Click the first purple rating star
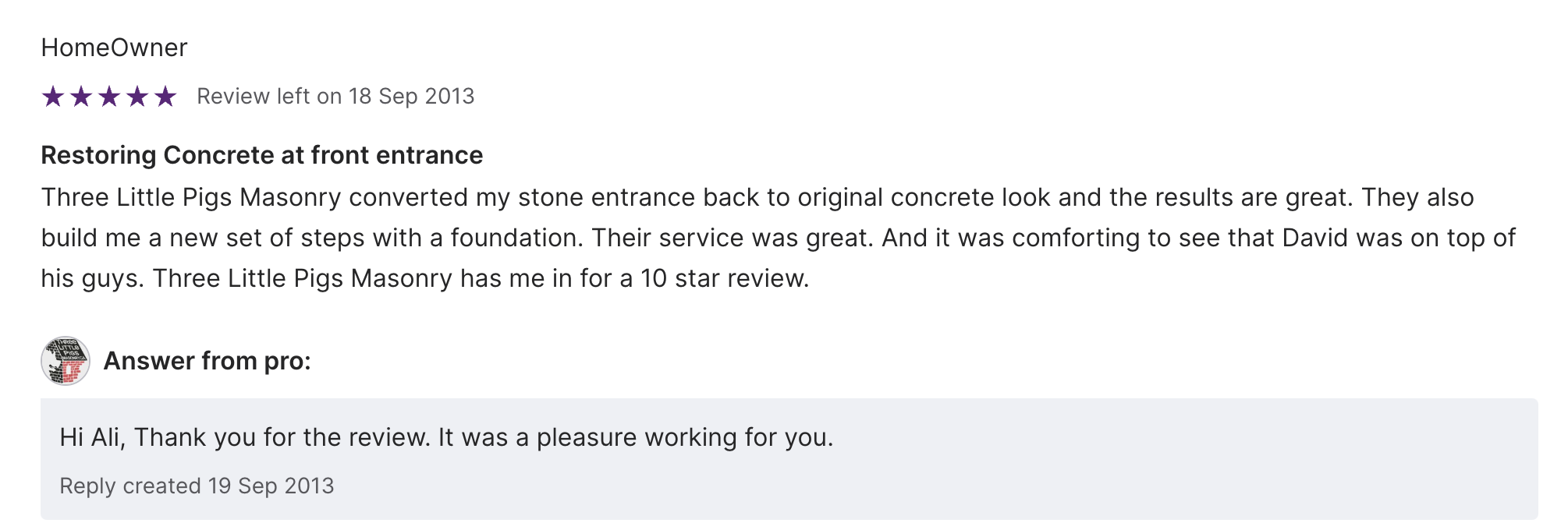The image size is (1568, 530). coord(53,97)
